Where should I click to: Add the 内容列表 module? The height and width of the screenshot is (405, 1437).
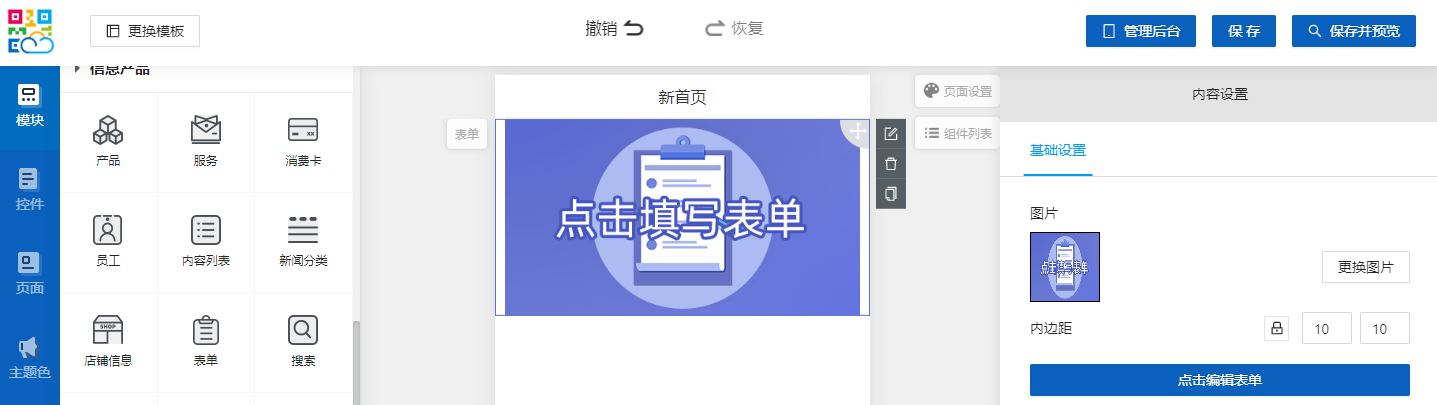coord(205,230)
